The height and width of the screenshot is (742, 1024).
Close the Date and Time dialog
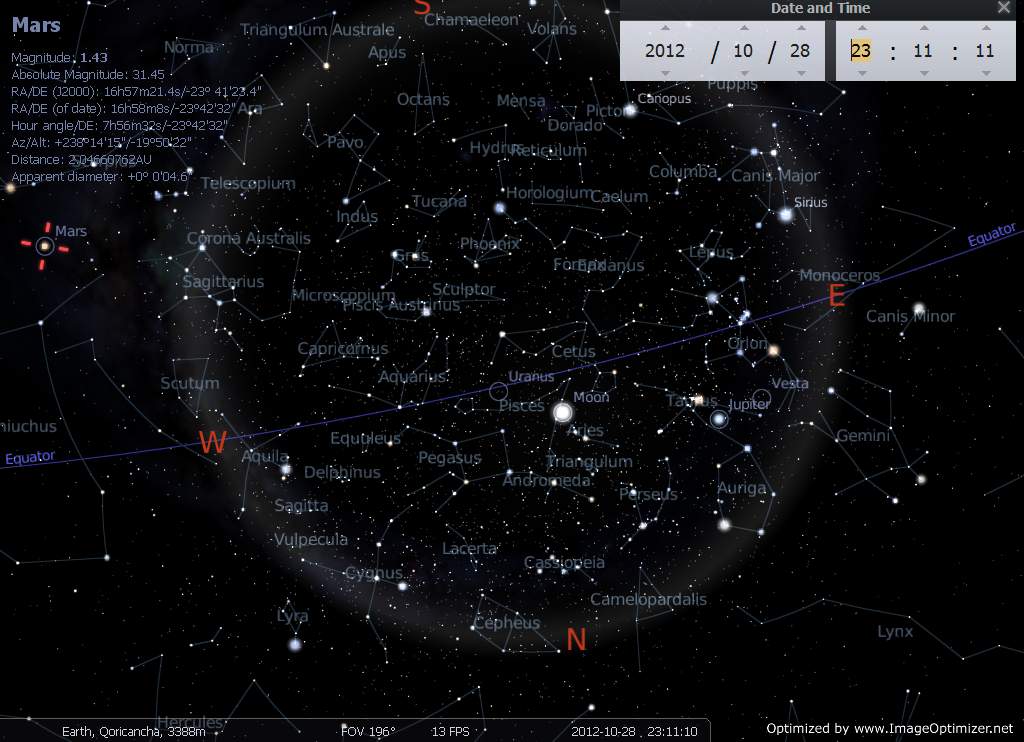click(x=1004, y=8)
